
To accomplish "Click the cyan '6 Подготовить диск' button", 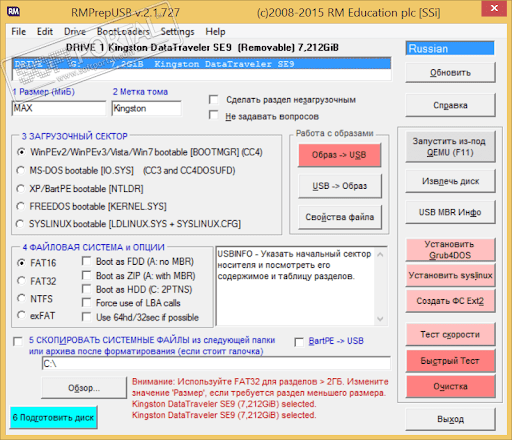I will [53, 417].
